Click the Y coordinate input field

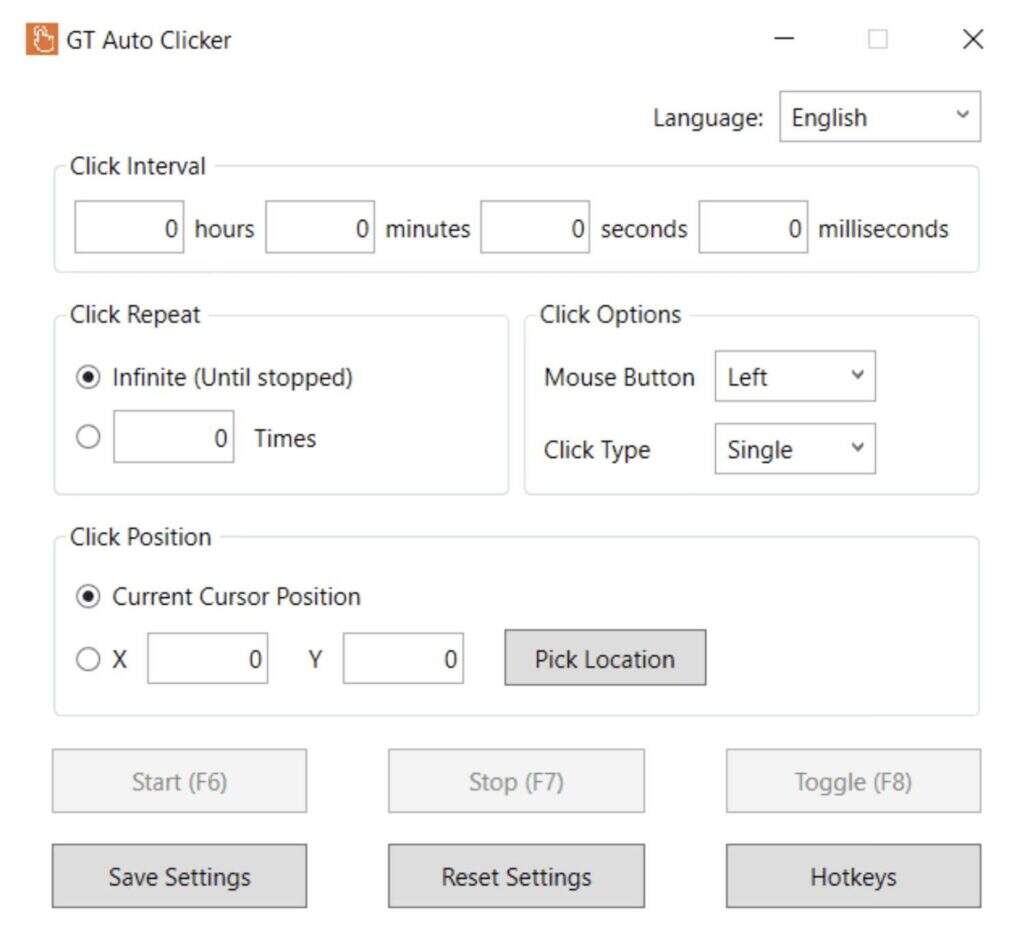coord(403,659)
